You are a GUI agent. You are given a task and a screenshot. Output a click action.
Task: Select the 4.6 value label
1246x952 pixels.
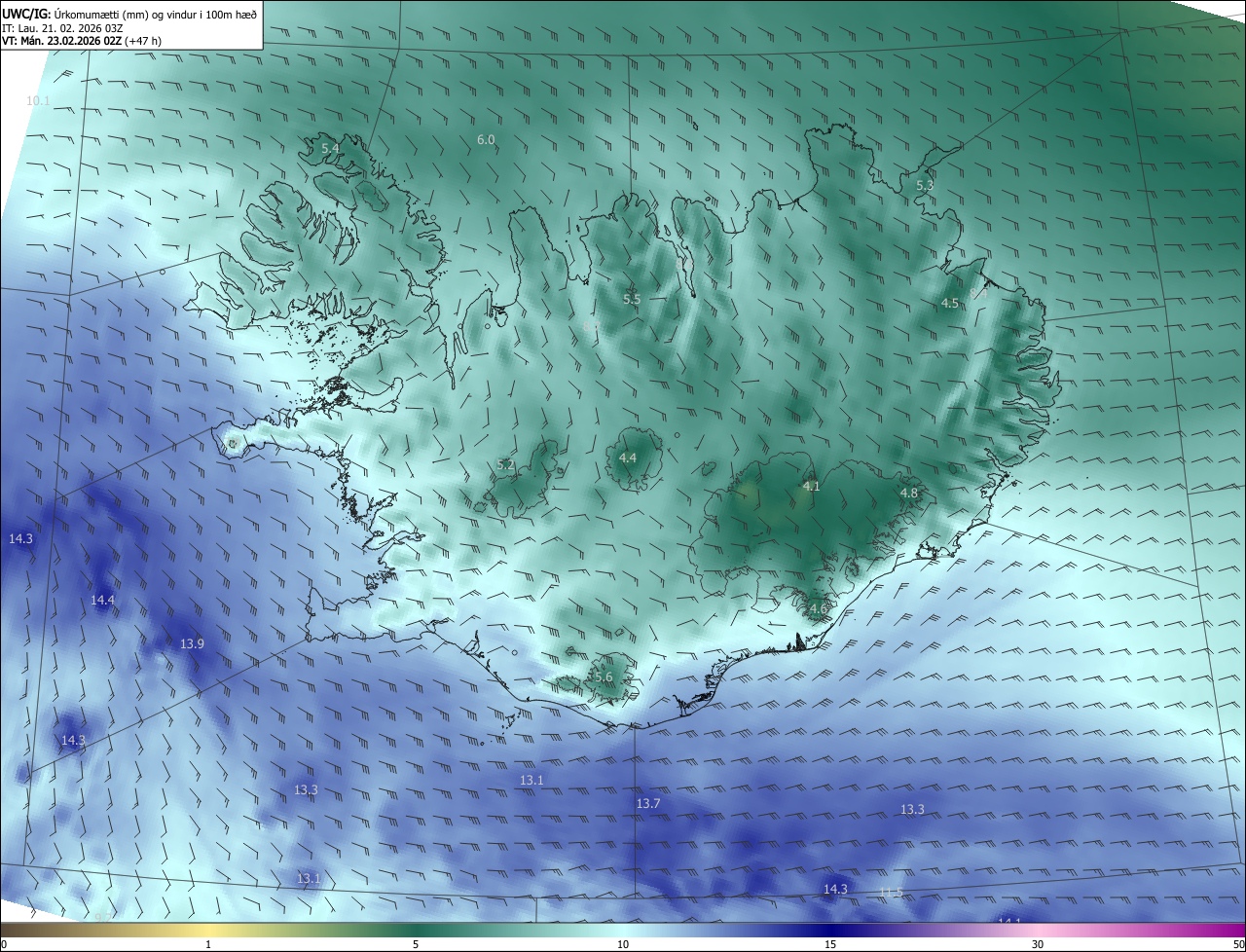pyautogui.click(x=818, y=609)
